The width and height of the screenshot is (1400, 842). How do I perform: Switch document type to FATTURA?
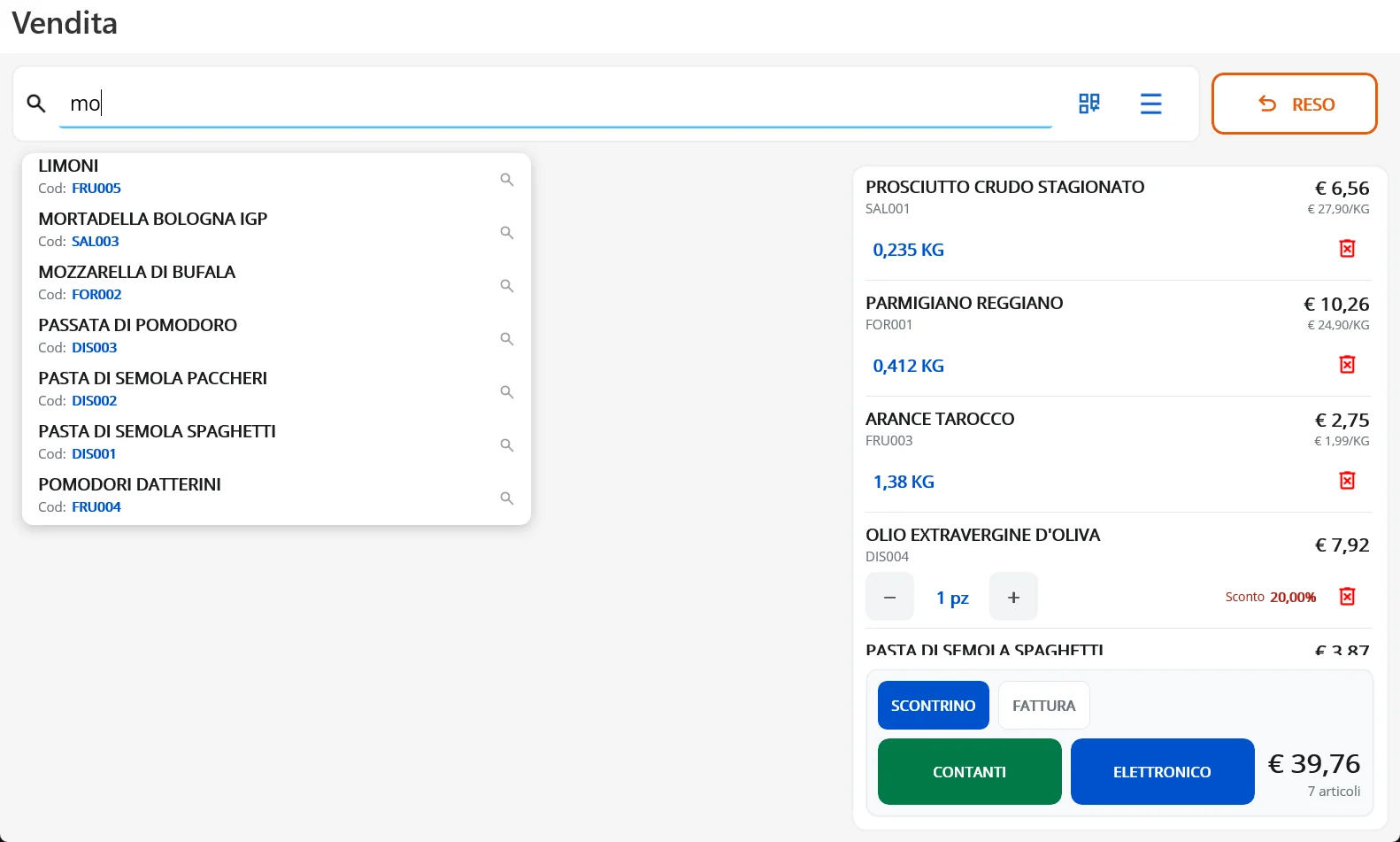coord(1044,706)
